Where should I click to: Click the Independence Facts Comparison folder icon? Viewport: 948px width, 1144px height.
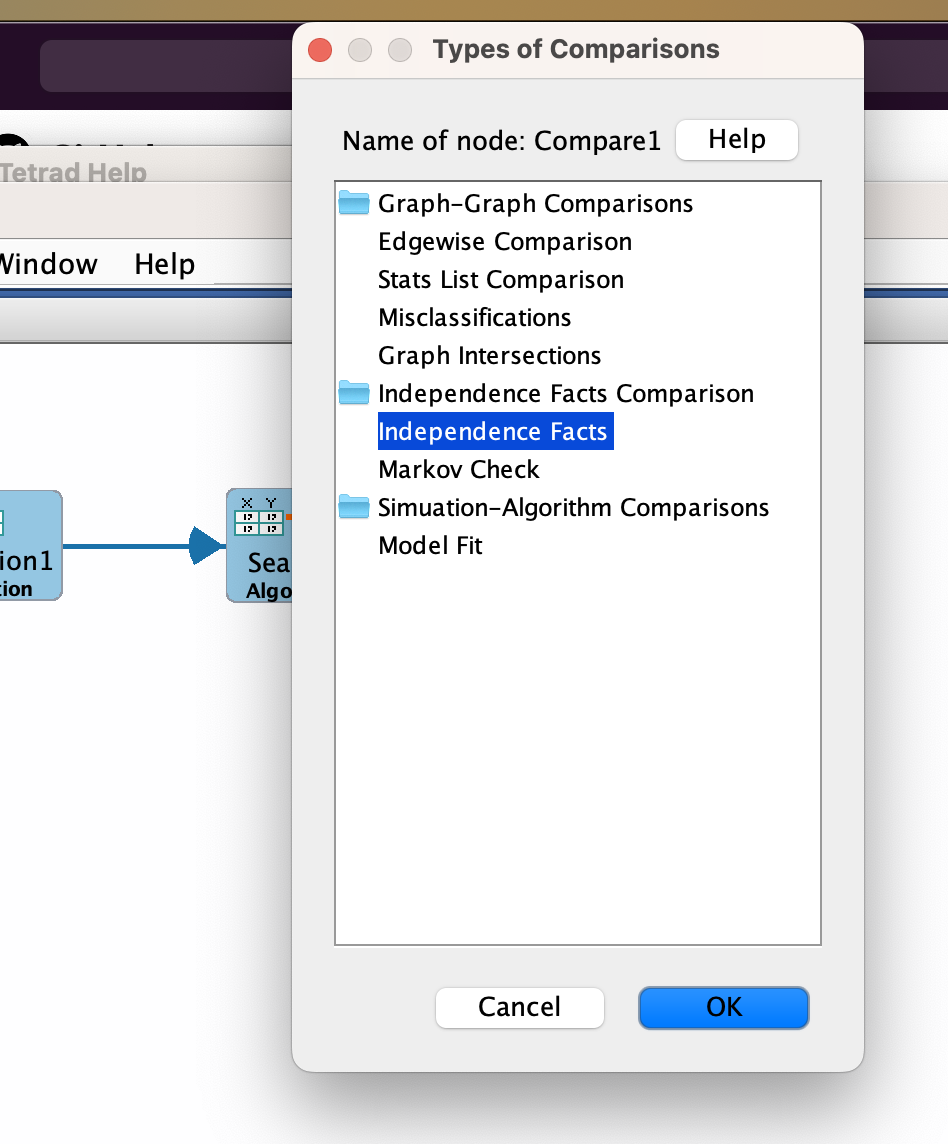click(353, 393)
